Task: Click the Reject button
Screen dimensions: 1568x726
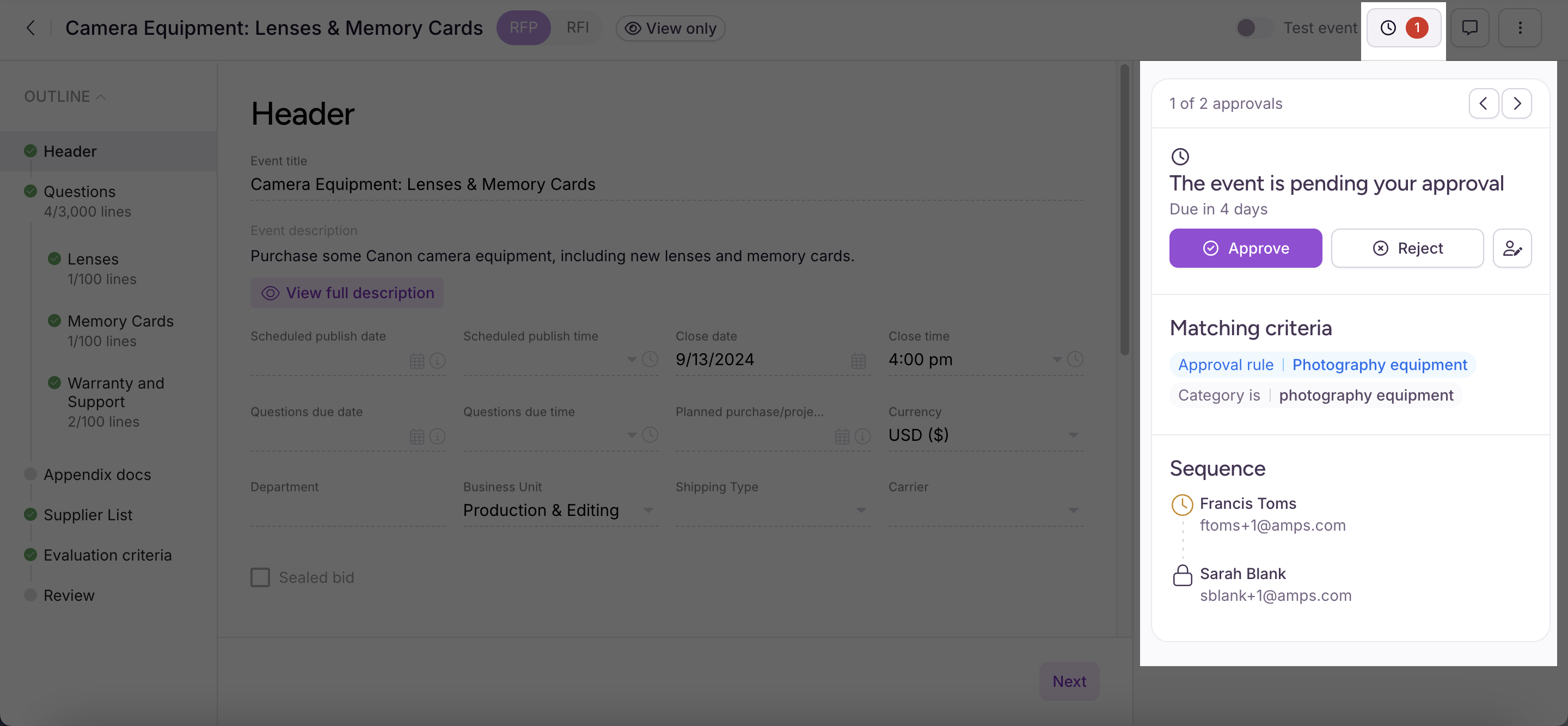Action: [1407, 248]
